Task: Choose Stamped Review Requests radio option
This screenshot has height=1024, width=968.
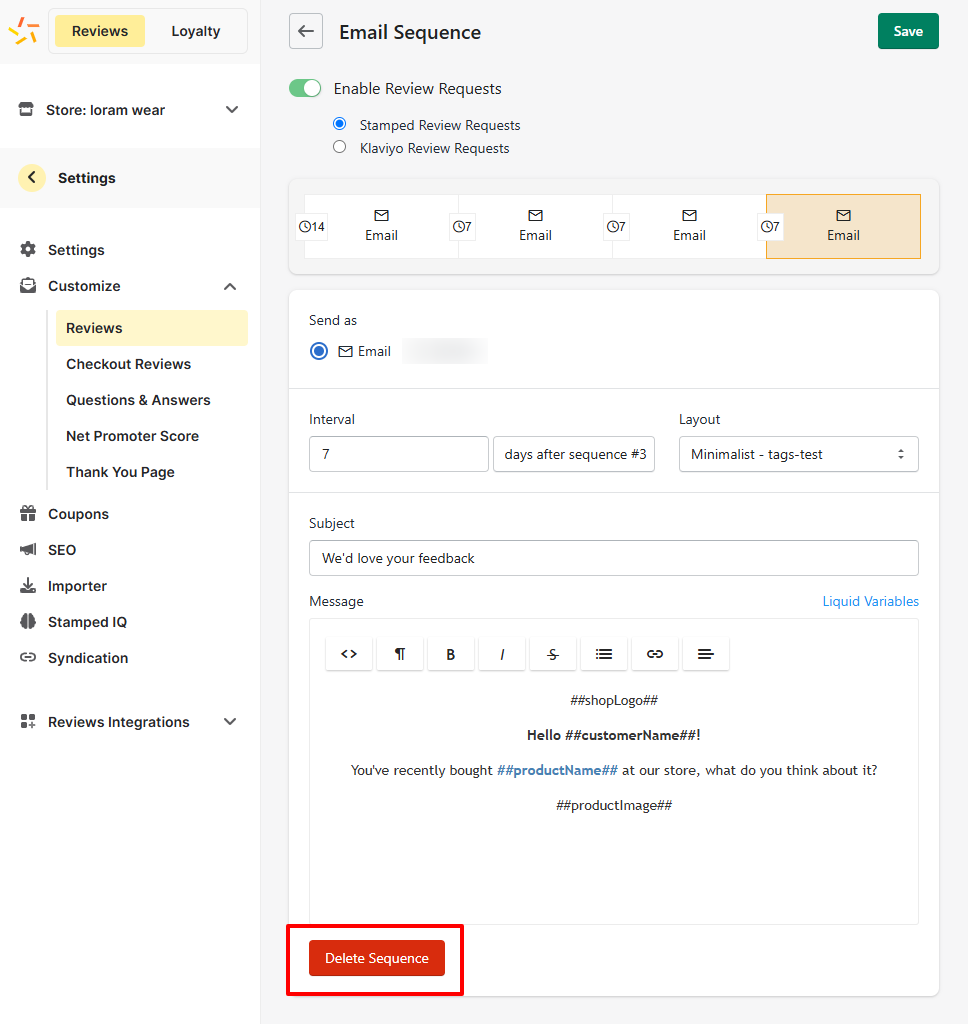Action: [340, 123]
